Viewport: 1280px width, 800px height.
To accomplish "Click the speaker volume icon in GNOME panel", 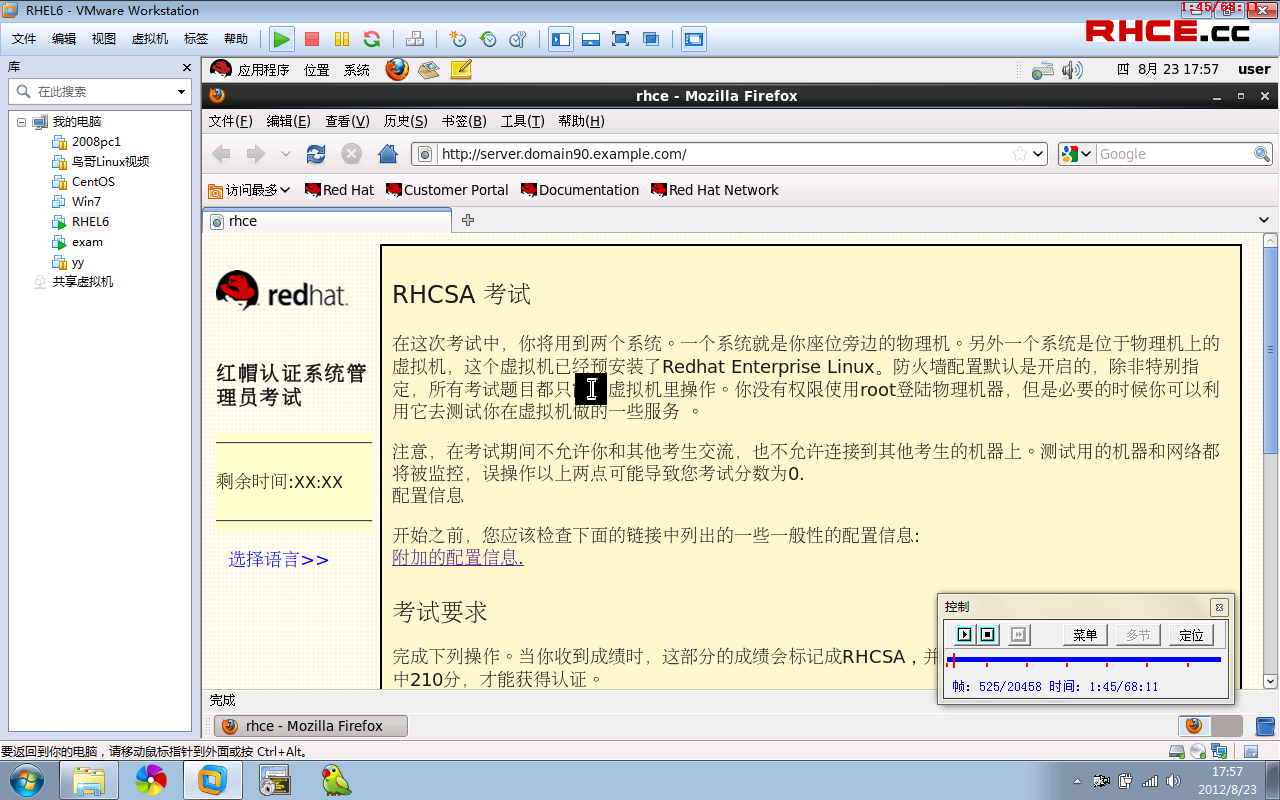I will [1072, 70].
